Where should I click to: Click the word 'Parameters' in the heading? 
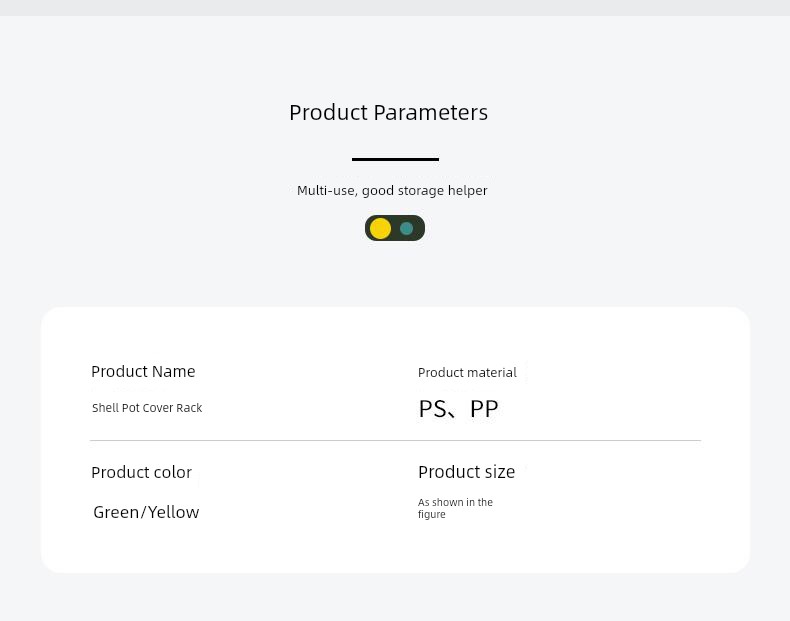click(x=430, y=112)
